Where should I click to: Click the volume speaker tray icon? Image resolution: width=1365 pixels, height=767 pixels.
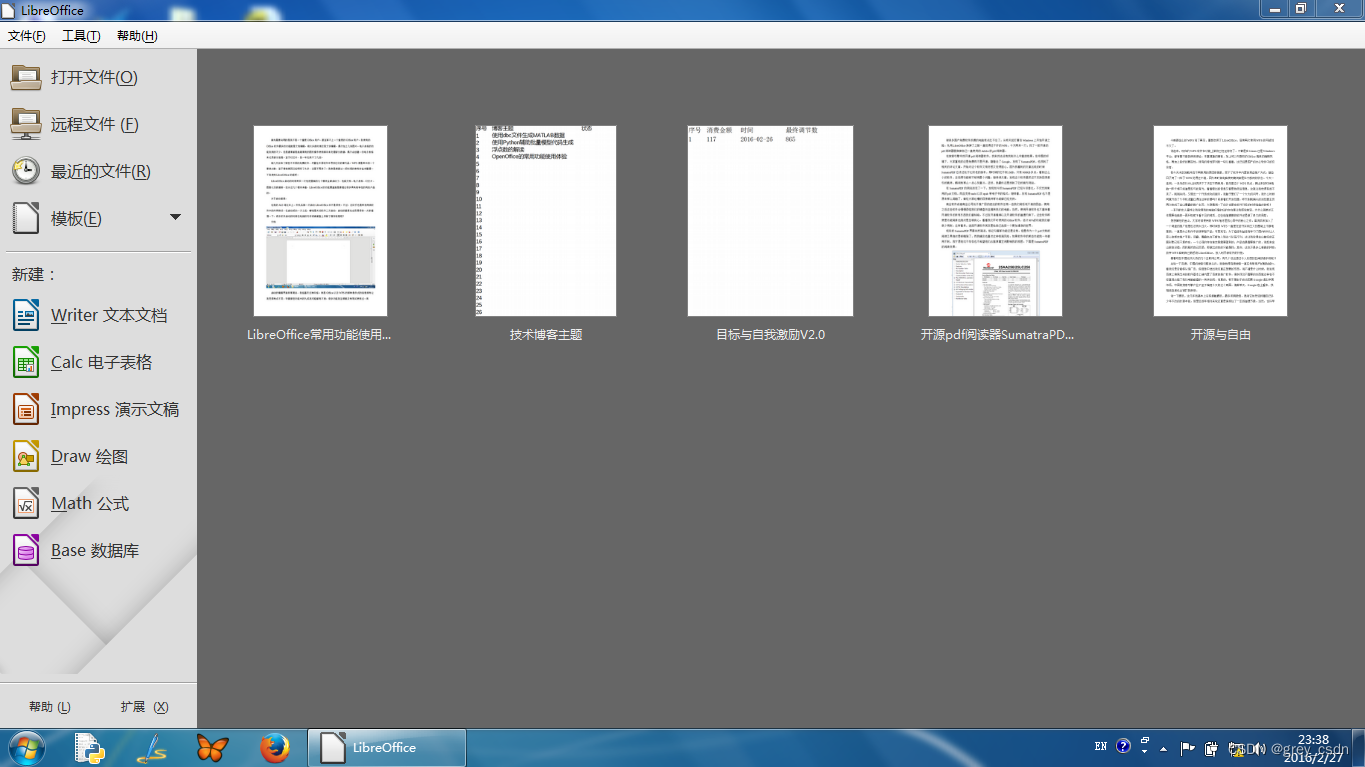[x=1260, y=748]
